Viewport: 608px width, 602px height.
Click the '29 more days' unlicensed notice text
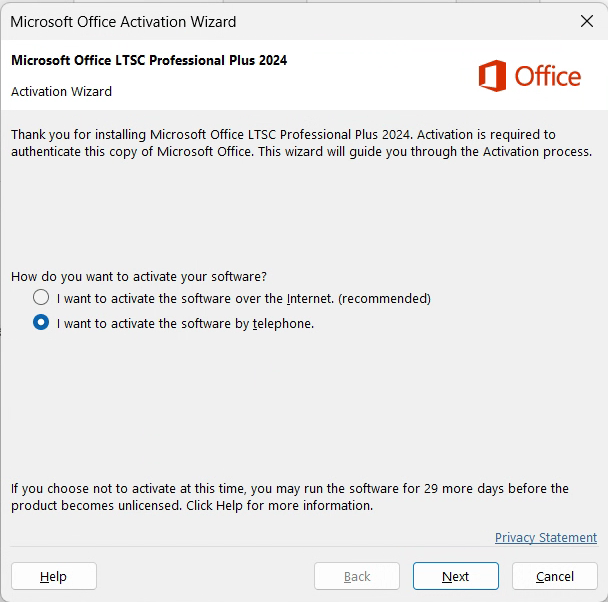click(289, 497)
